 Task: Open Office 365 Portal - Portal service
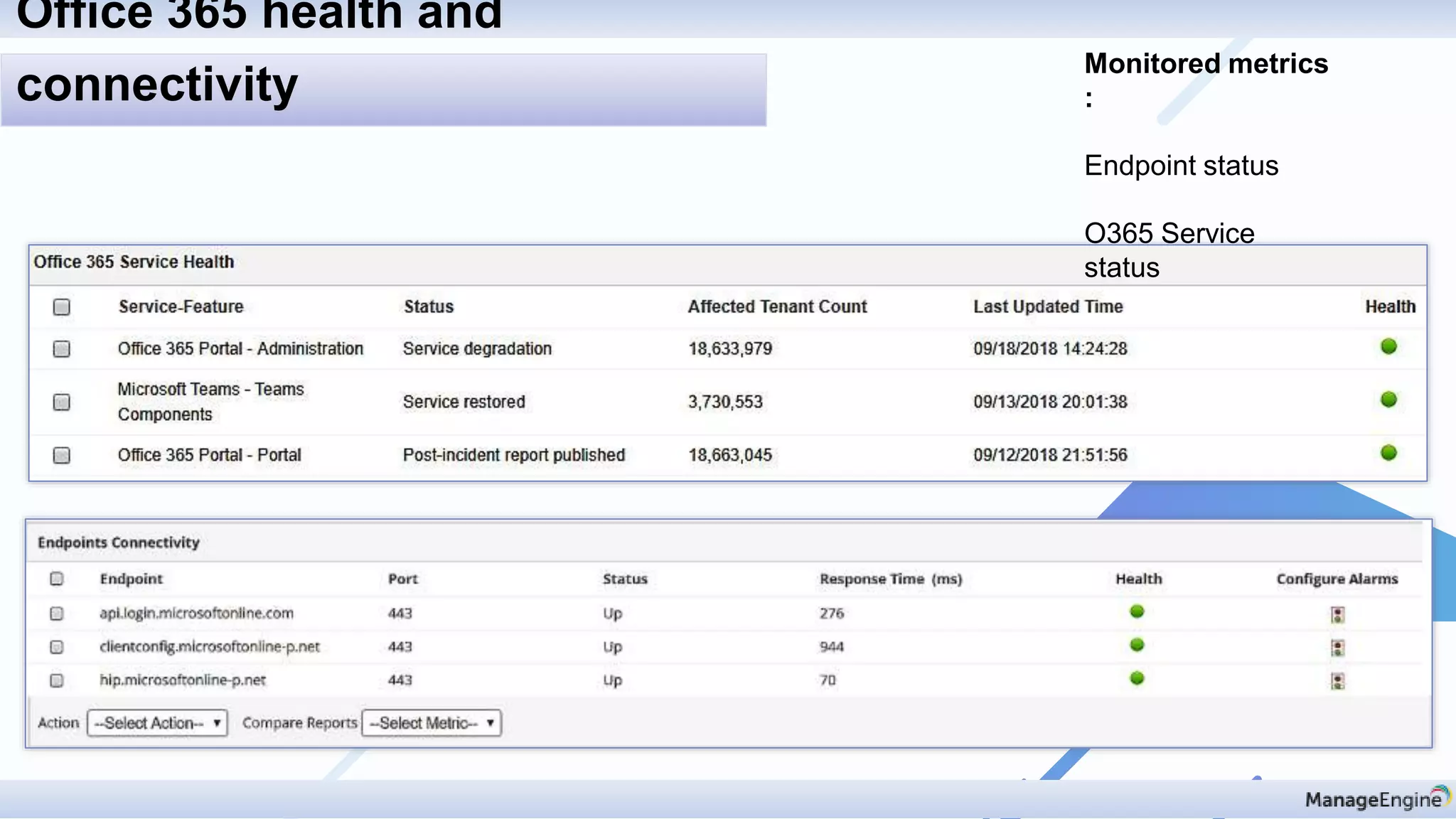(x=210, y=455)
